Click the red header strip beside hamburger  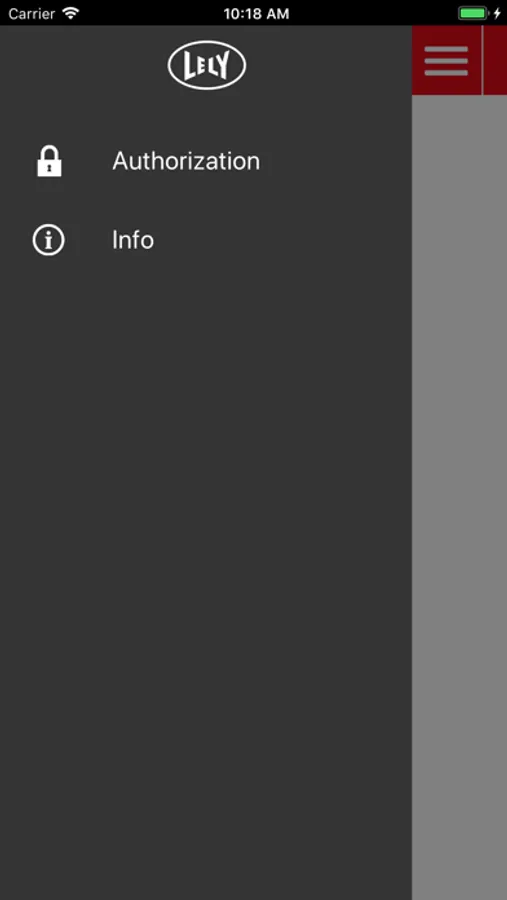(x=496, y=60)
